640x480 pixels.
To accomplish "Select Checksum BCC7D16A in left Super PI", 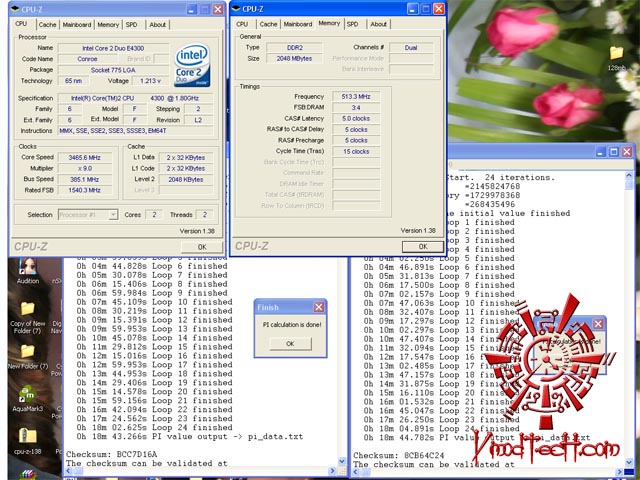I will click(111, 454).
